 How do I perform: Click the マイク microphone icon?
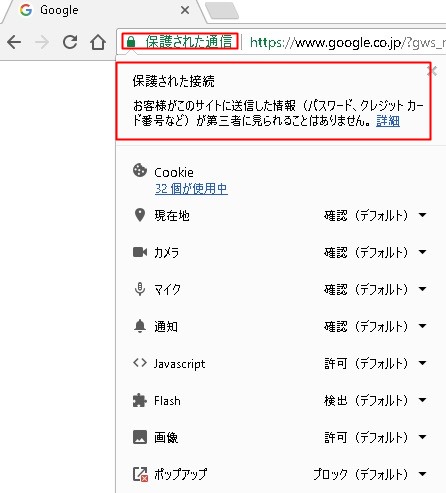click(x=140, y=289)
